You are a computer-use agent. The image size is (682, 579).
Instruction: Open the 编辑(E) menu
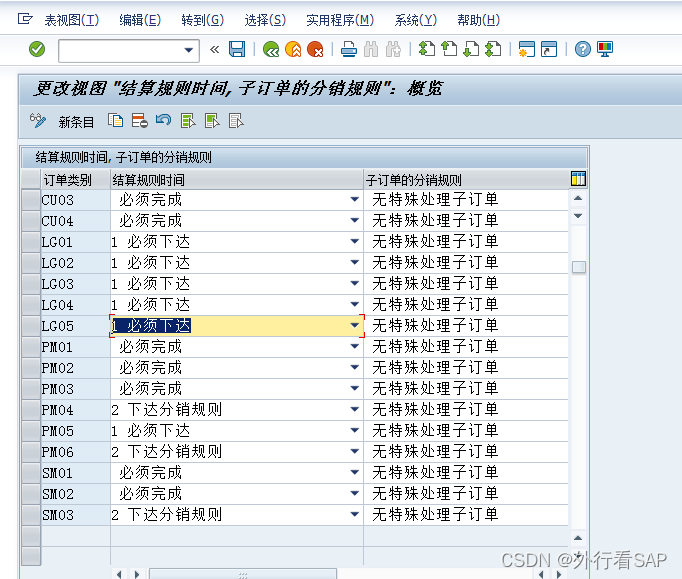pos(140,20)
